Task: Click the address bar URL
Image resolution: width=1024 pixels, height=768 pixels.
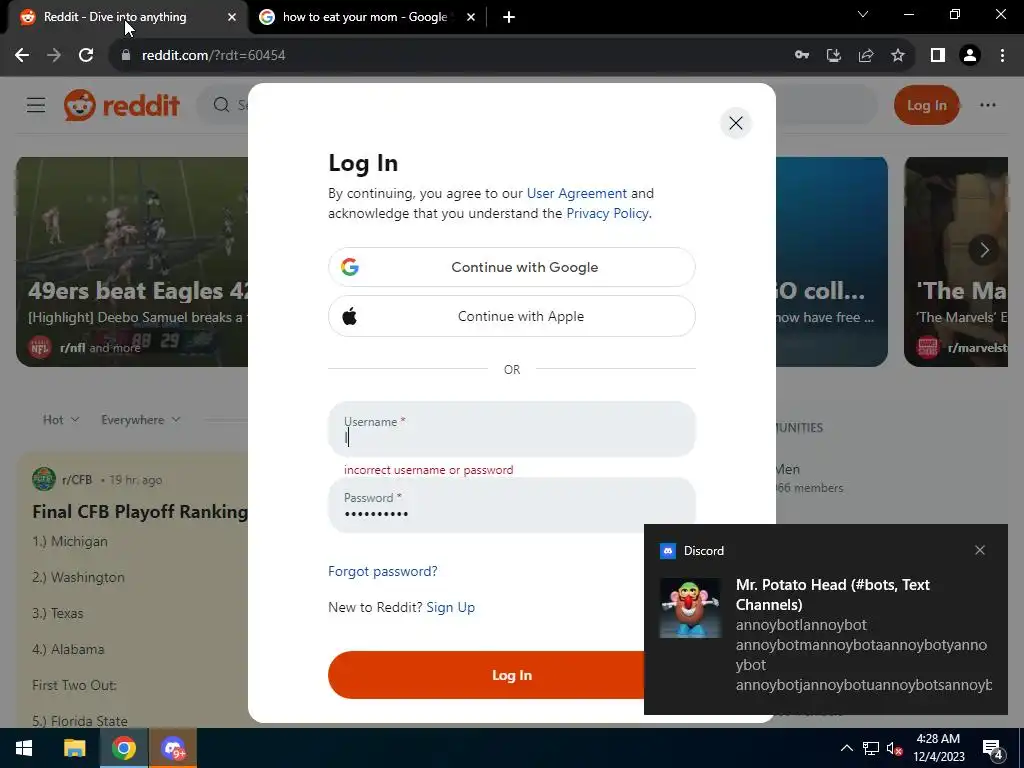Action: [x=214, y=56]
